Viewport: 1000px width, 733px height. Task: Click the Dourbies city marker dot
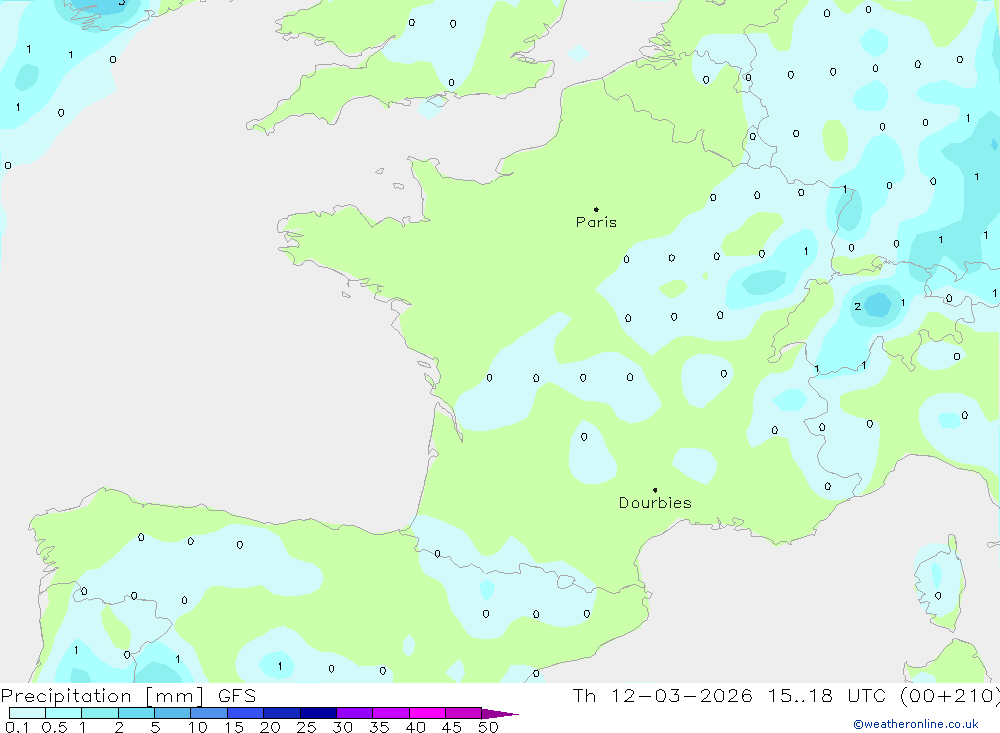(655, 490)
